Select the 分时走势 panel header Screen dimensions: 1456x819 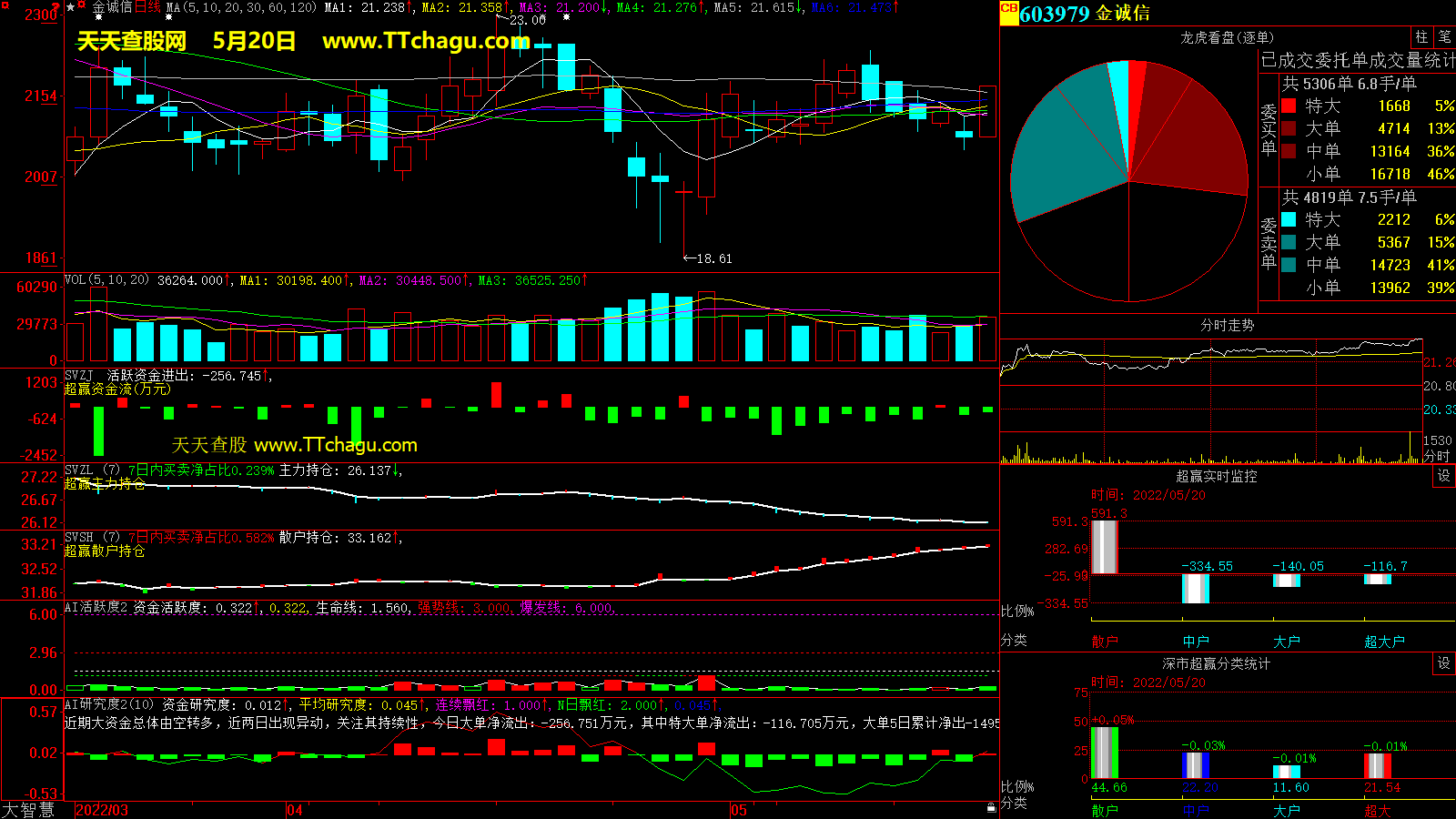point(1226,325)
